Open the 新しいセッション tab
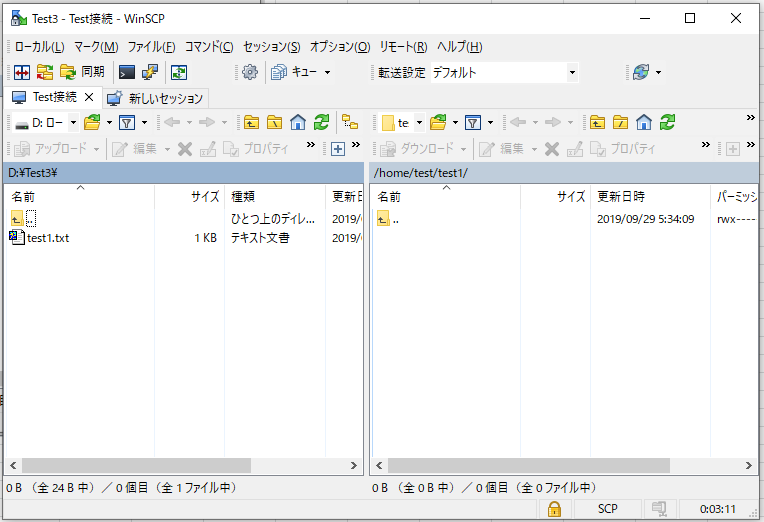 [x=156, y=98]
